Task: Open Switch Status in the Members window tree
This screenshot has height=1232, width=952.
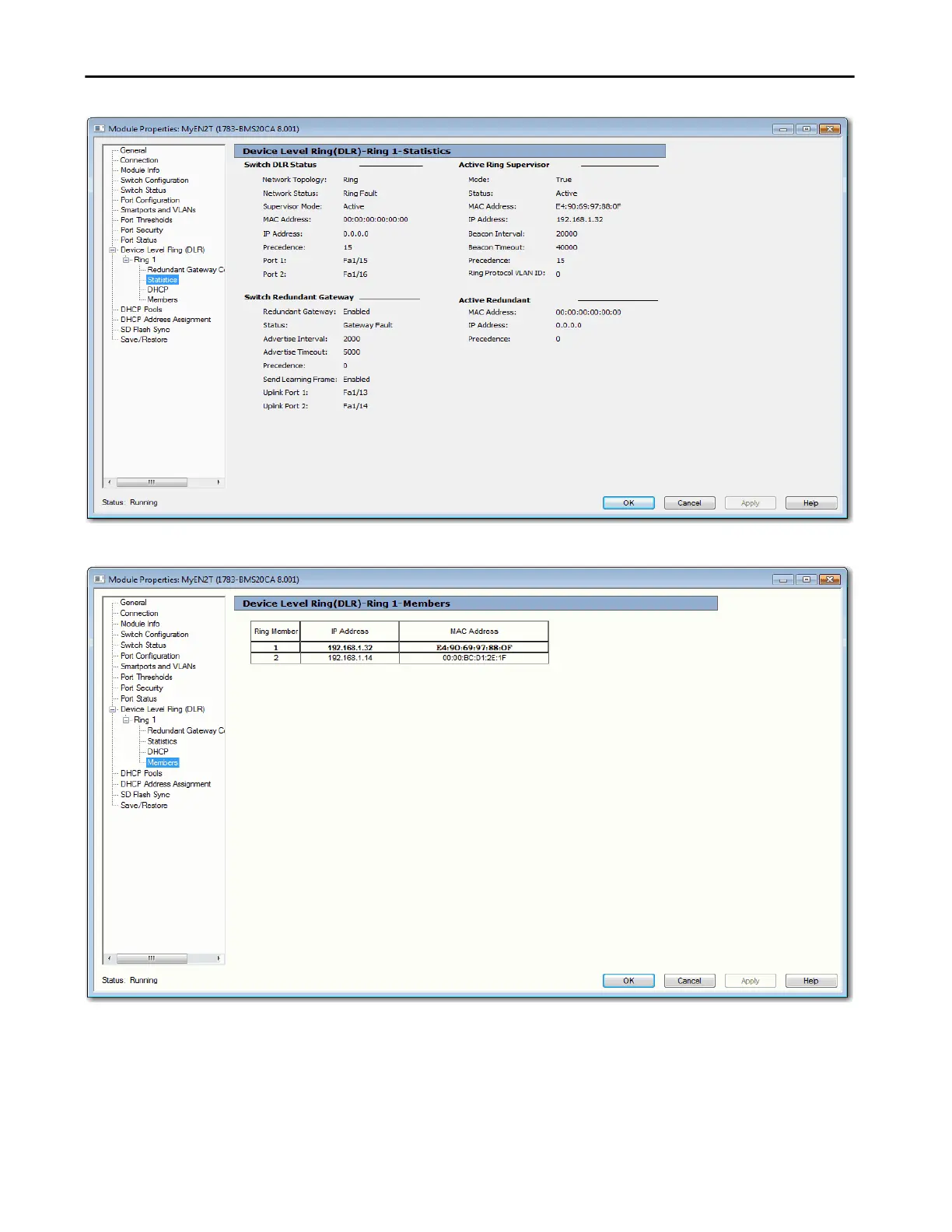Action: (143, 646)
